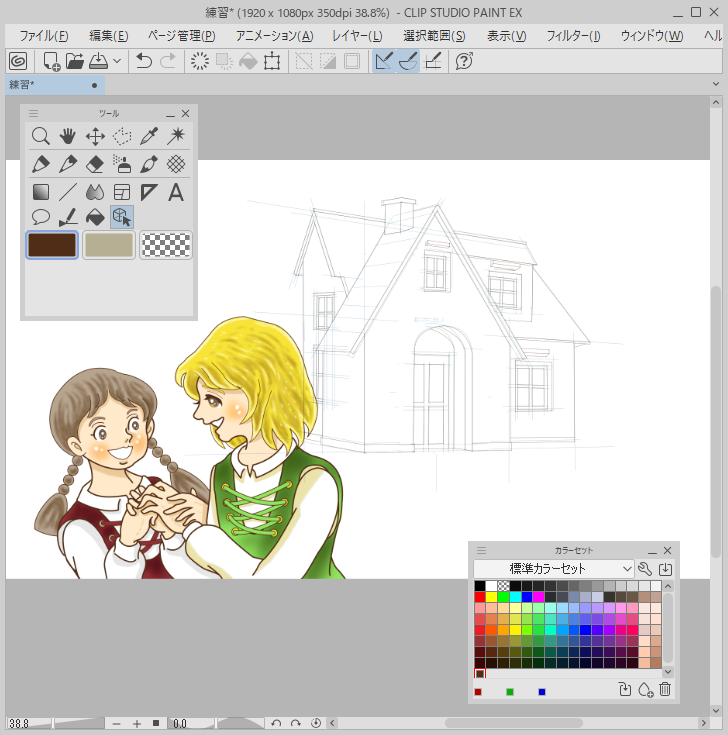Select the Airbrush spray tool
Viewport: 728px width, 735px height.
click(122, 164)
